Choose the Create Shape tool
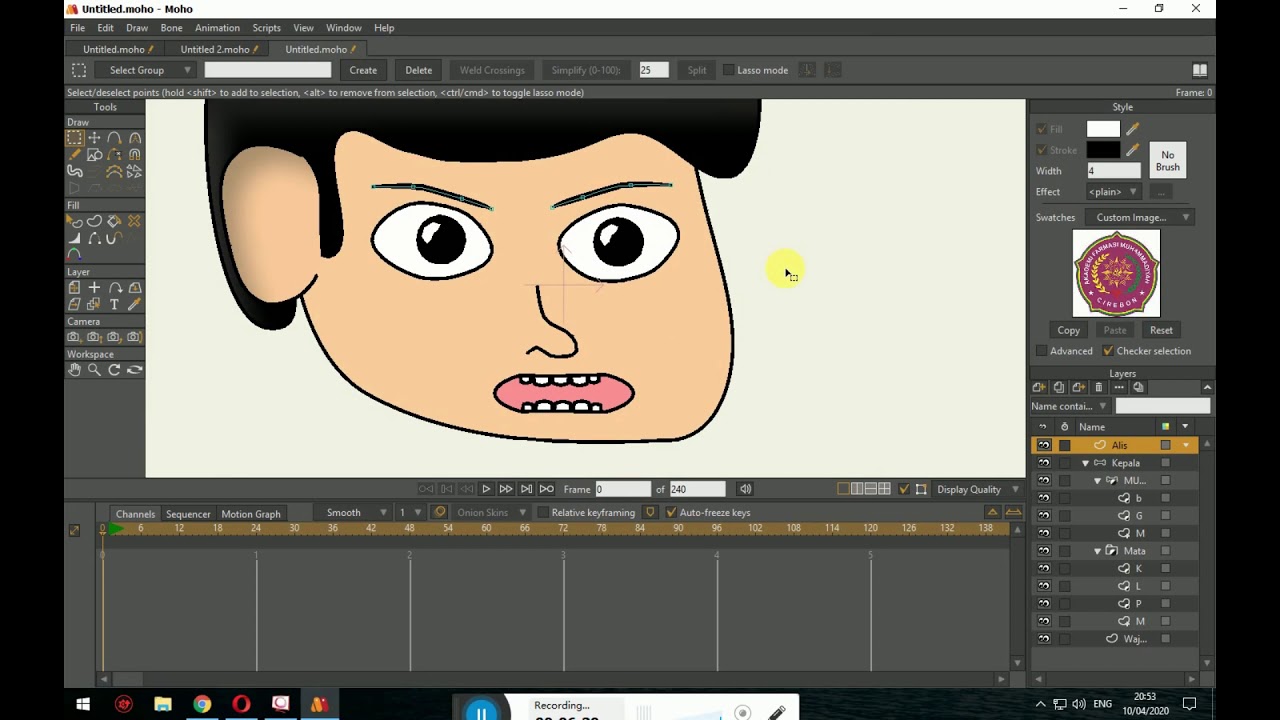The height and width of the screenshot is (720, 1280). [94, 221]
